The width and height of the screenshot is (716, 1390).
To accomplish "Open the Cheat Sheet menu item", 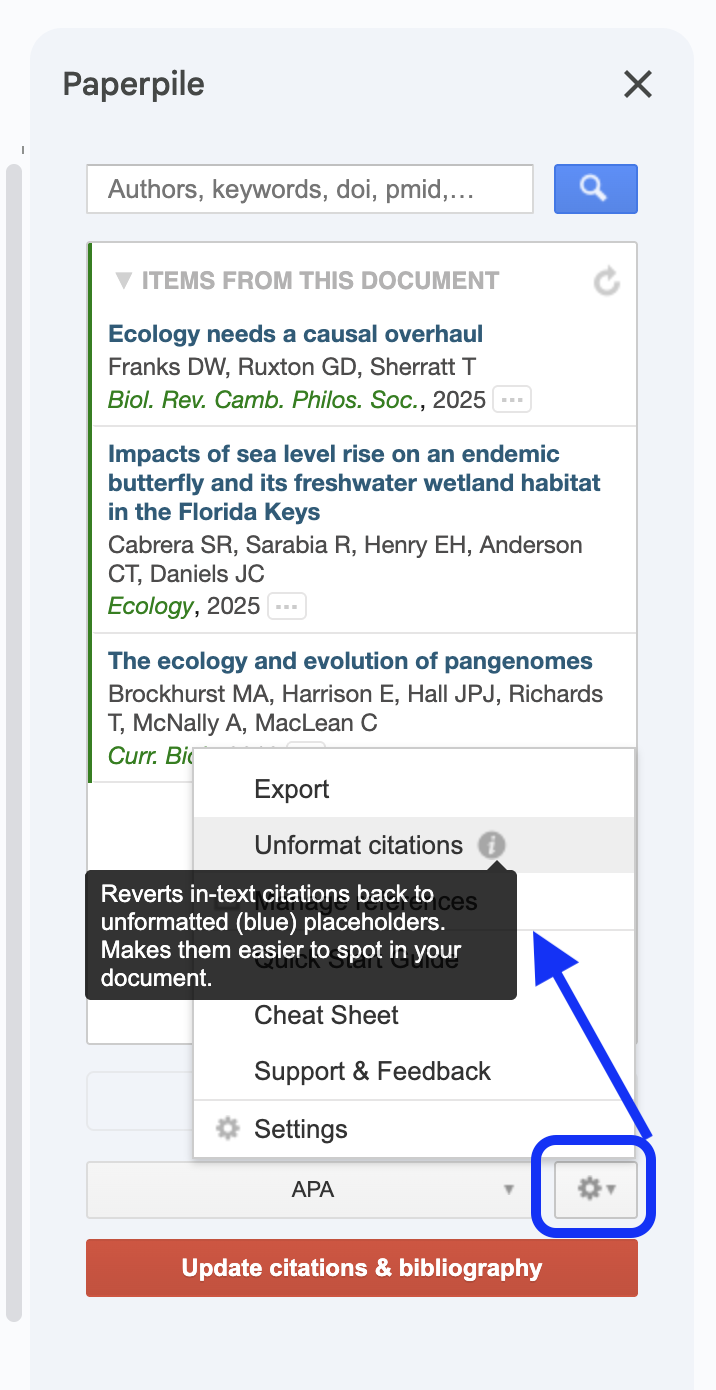I will (x=326, y=1015).
